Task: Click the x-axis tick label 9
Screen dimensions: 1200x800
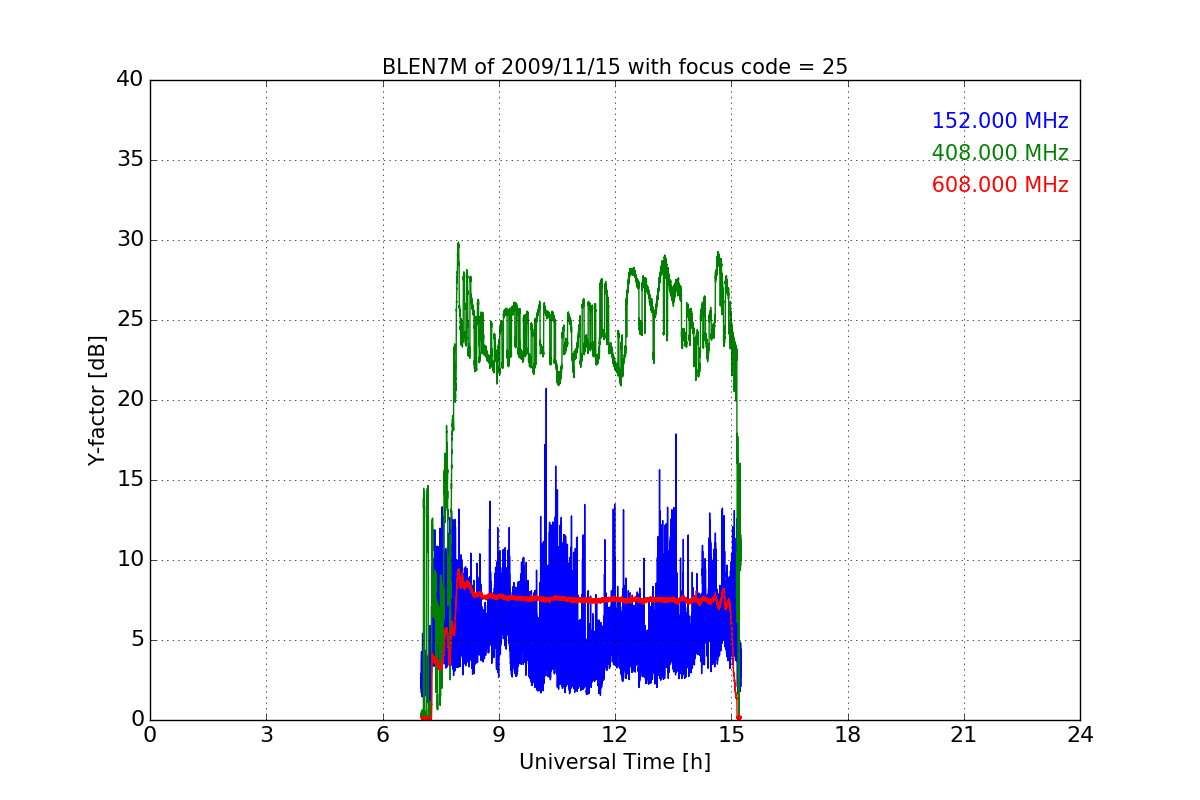Action: tap(499, 735)
